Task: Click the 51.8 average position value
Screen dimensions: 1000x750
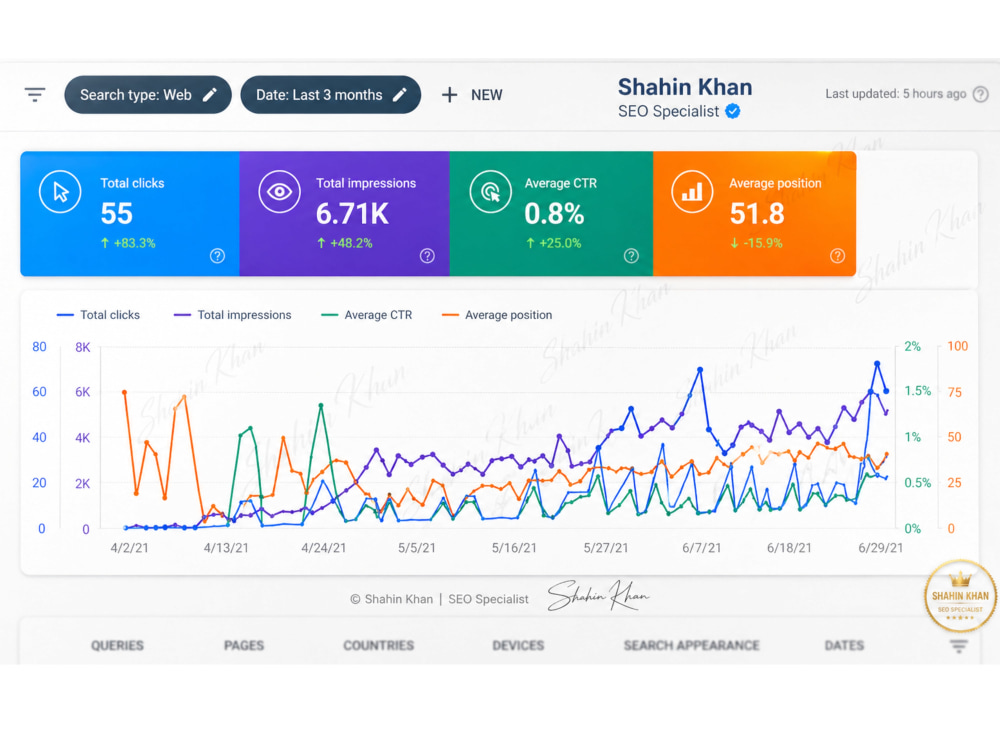Action: tap(757, 214)
